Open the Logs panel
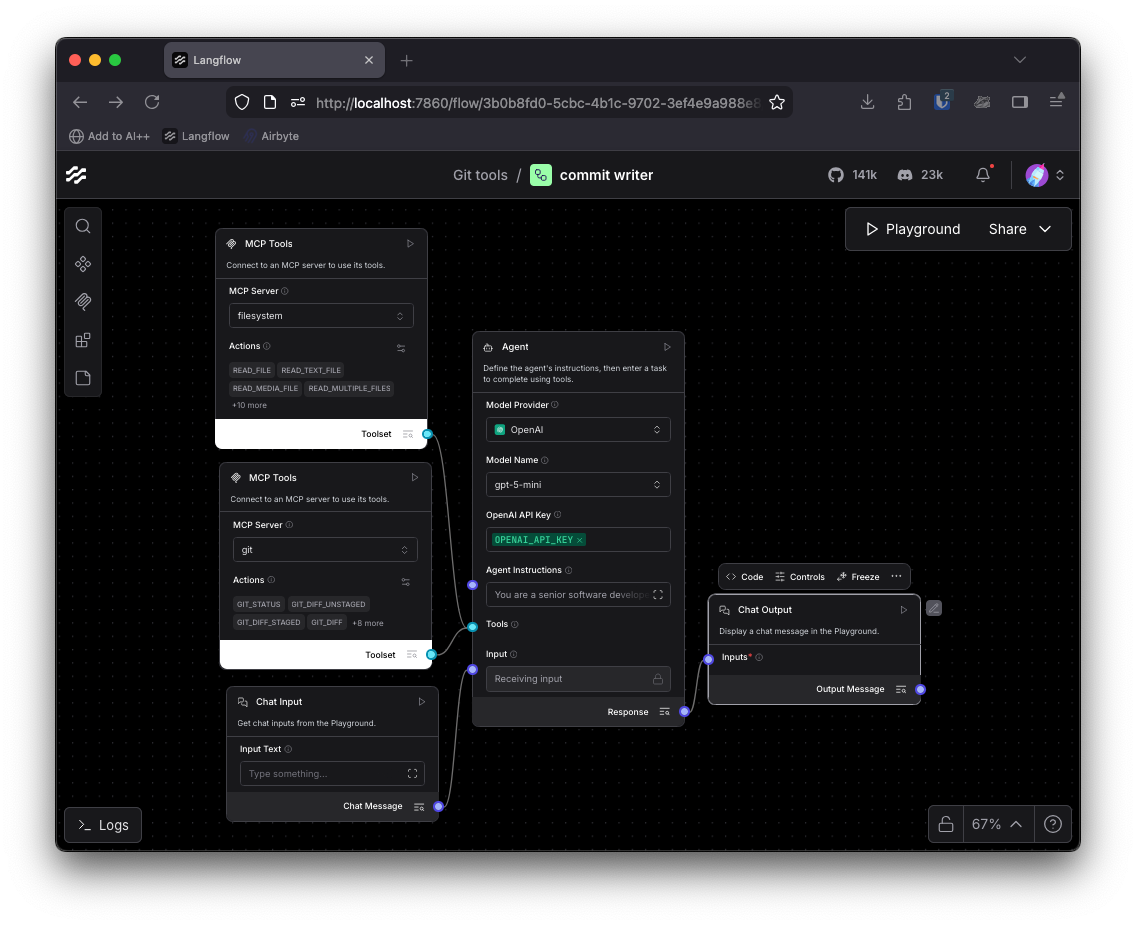1136x925 pixels. coord(102,824)
